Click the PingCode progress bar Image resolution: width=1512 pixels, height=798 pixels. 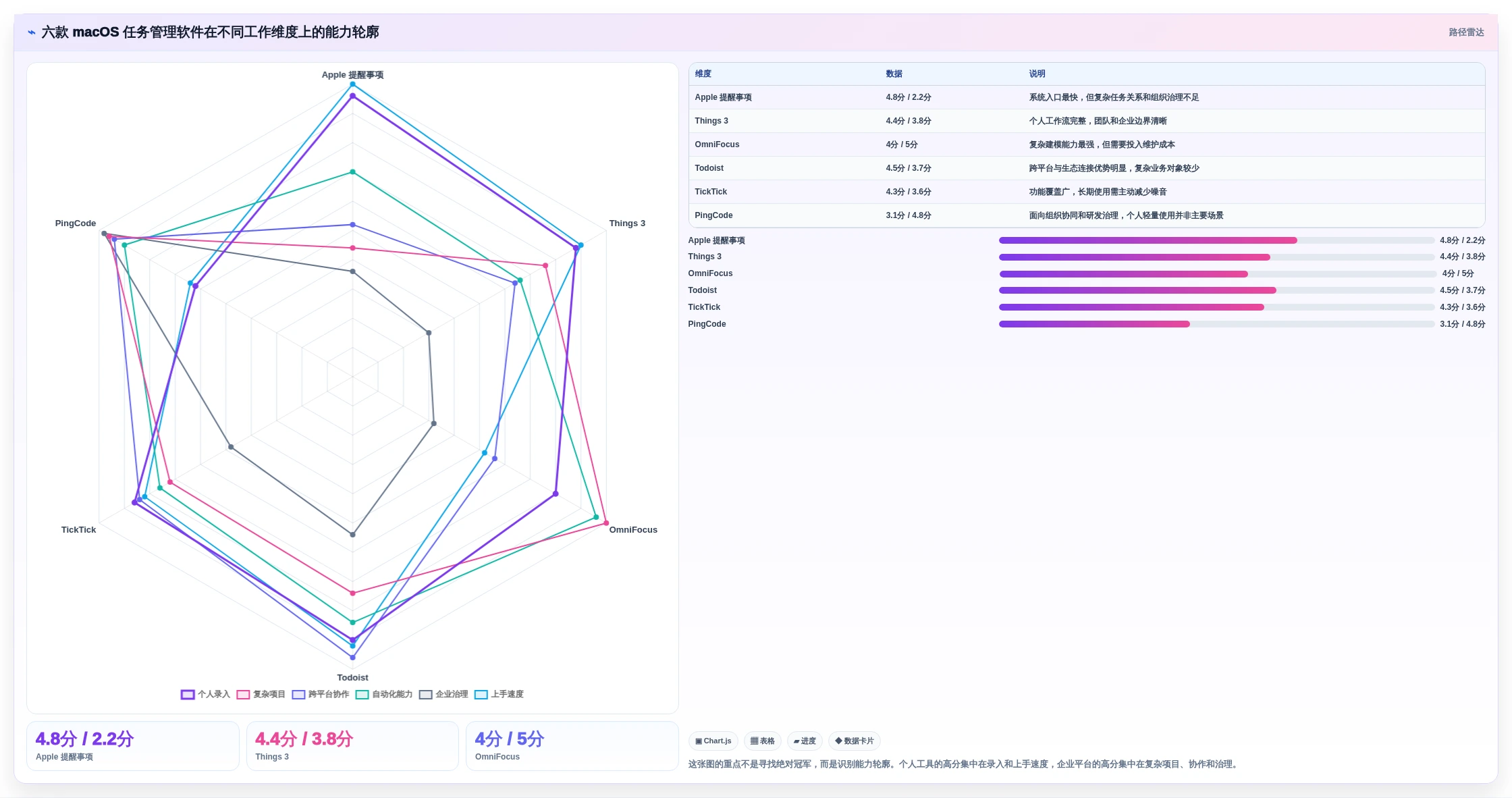[x=1216, y=324]
